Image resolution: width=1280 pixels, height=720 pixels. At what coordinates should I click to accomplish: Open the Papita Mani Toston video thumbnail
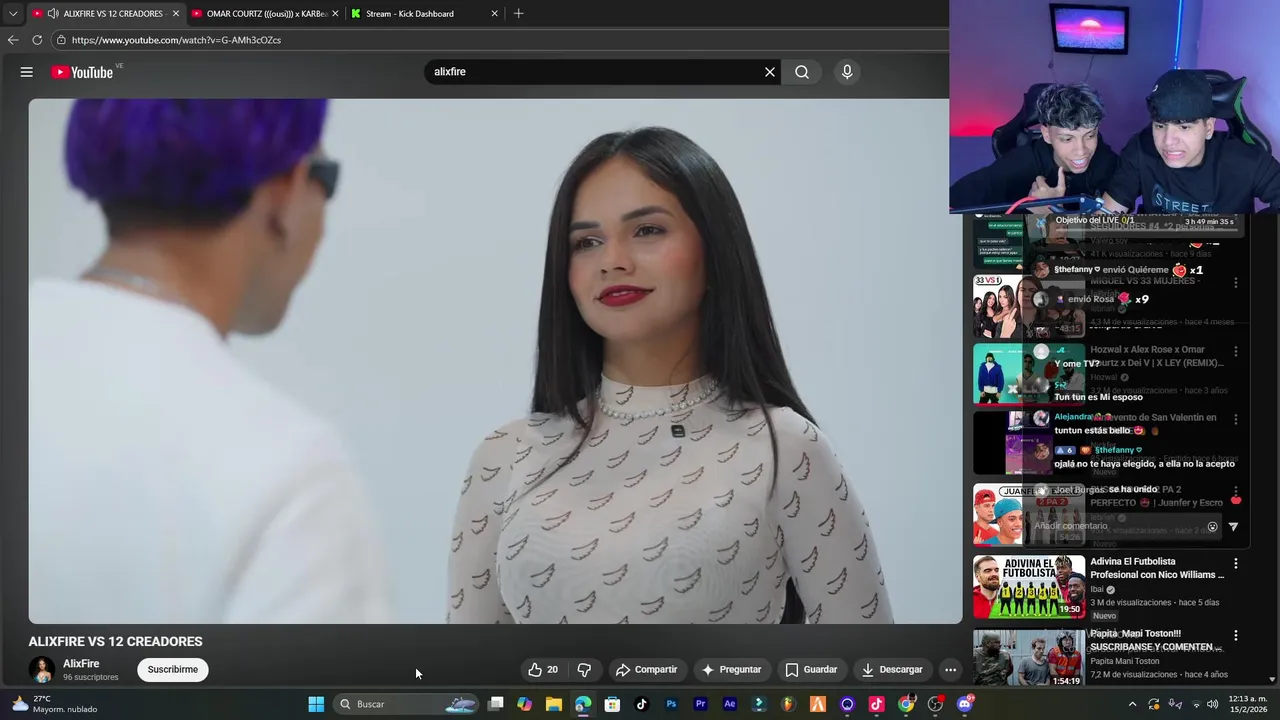pos(1029,658)
